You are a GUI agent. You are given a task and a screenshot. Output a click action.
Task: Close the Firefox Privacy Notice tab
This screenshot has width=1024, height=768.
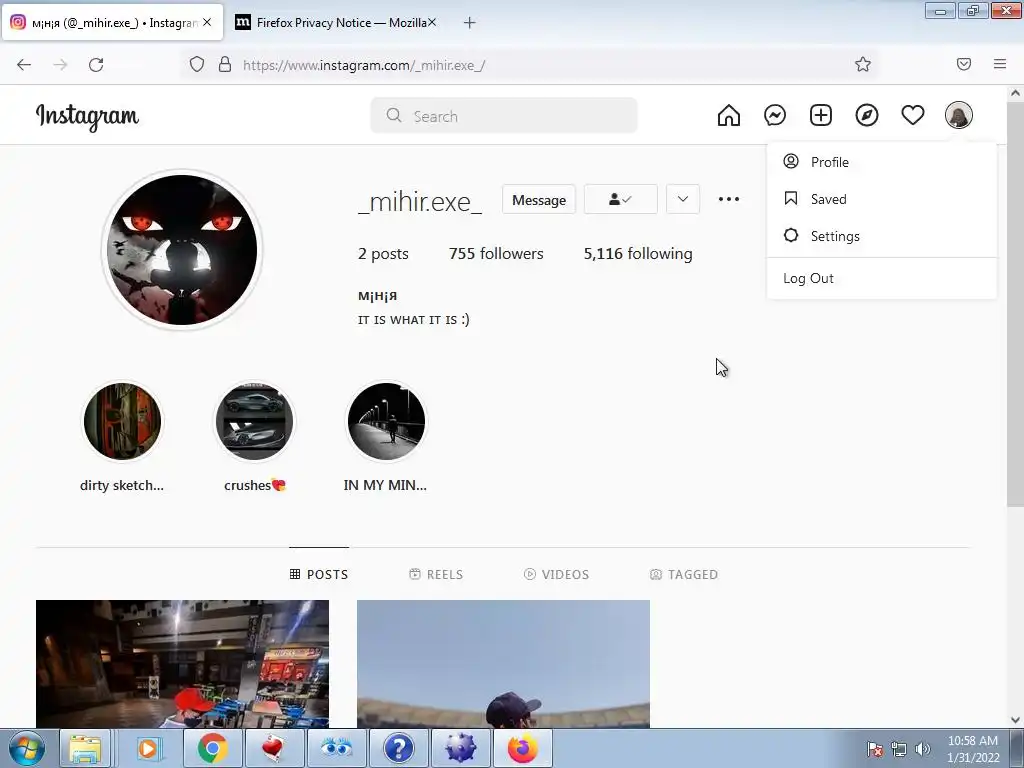[432, 22]
